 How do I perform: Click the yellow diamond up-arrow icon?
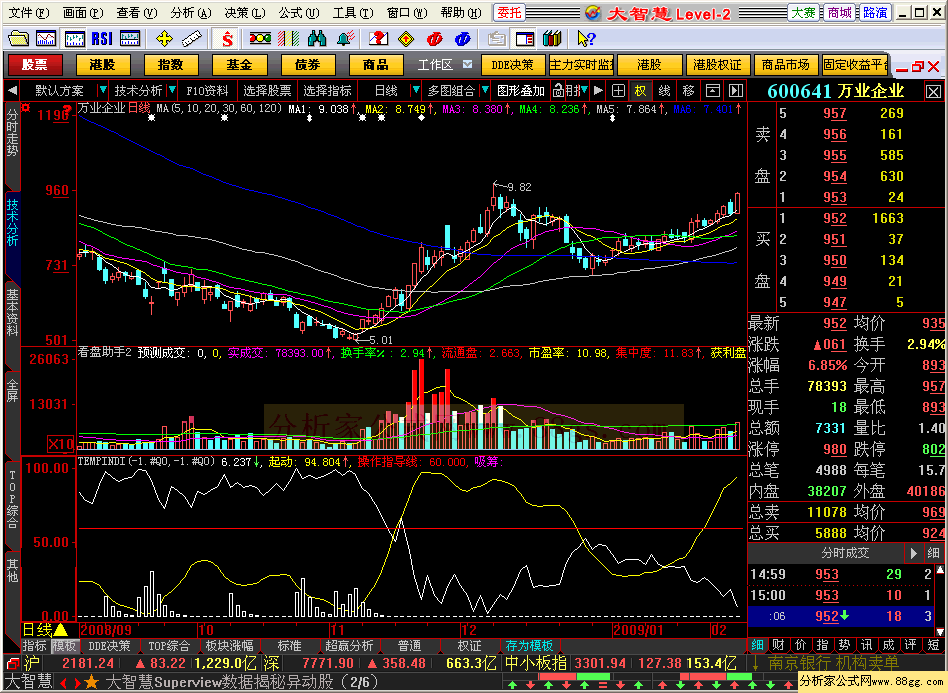[x=407, y=39]
